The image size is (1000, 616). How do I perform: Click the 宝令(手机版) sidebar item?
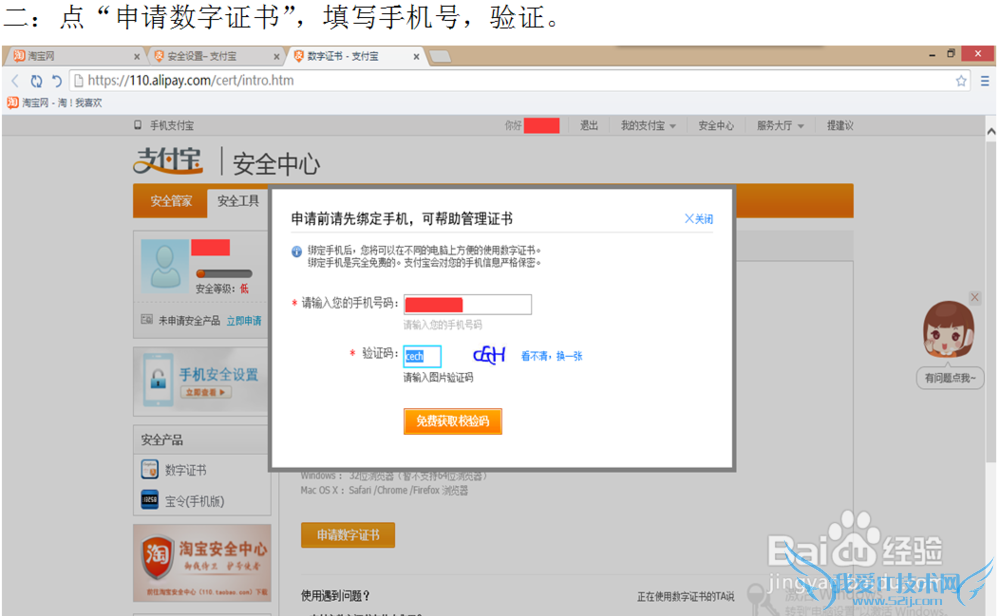pos(183,501)
